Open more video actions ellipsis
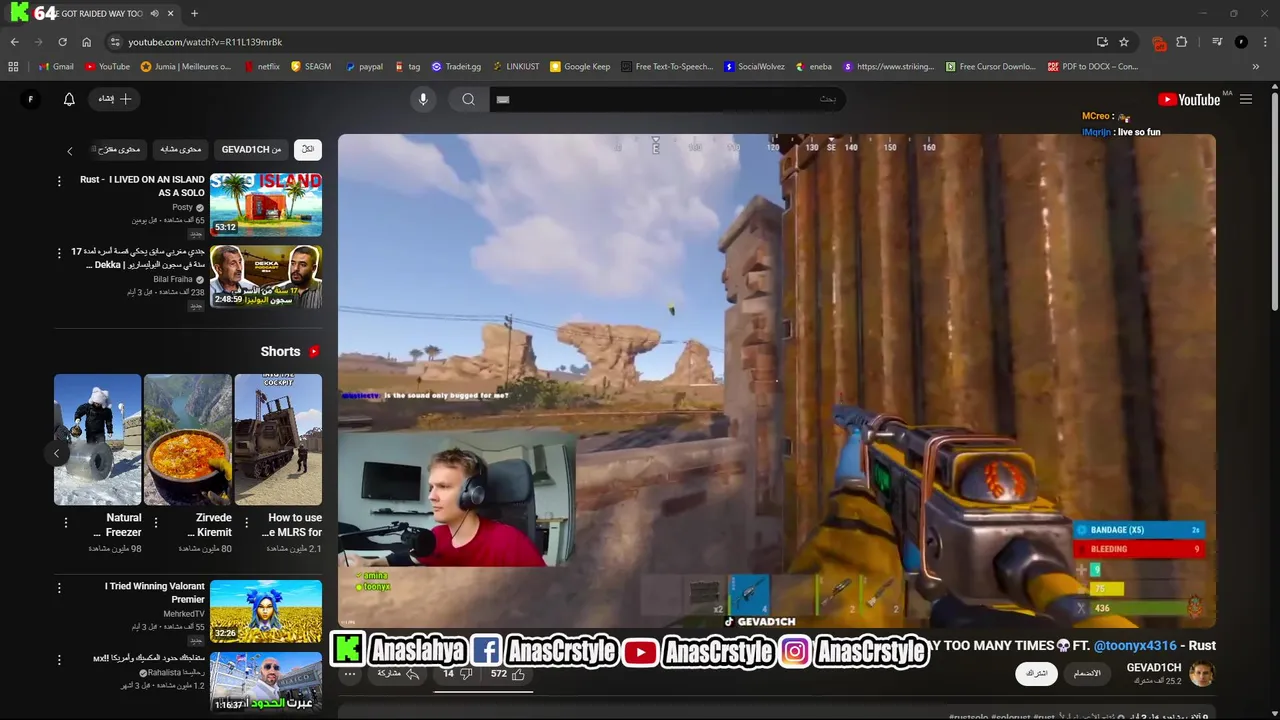Viewport: 1280px width, 720px height. (350, 674)
